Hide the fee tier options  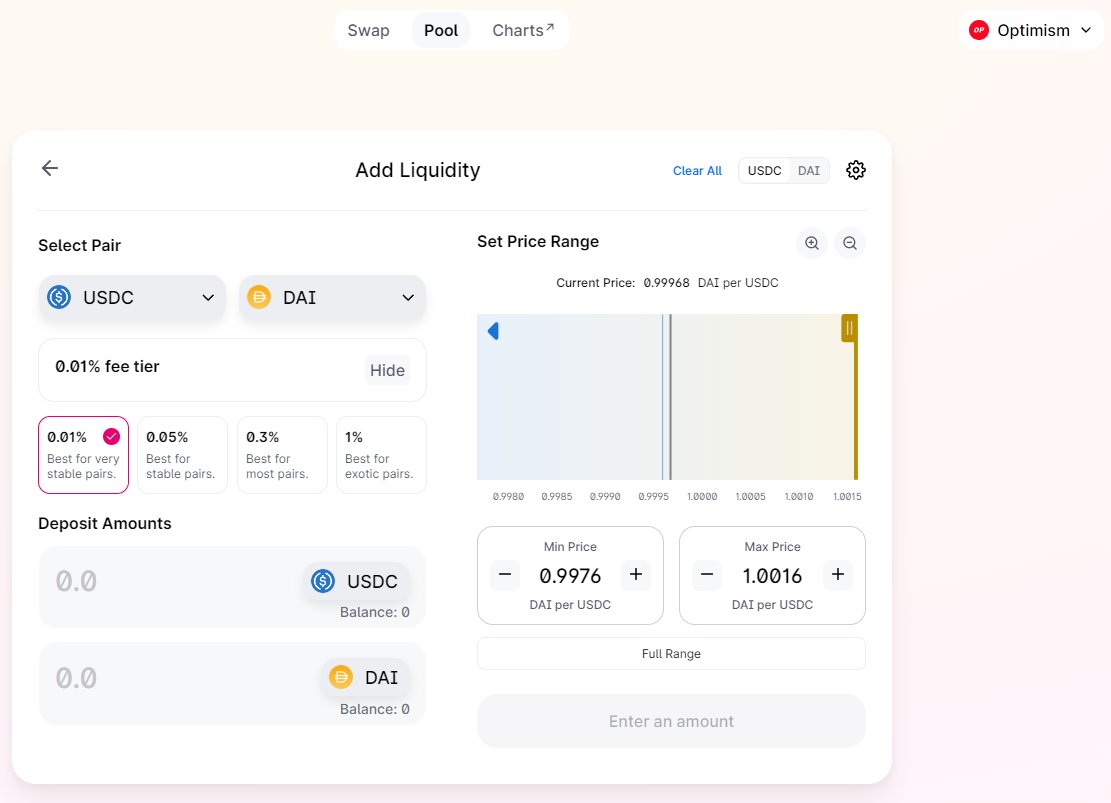click(387, 370)
